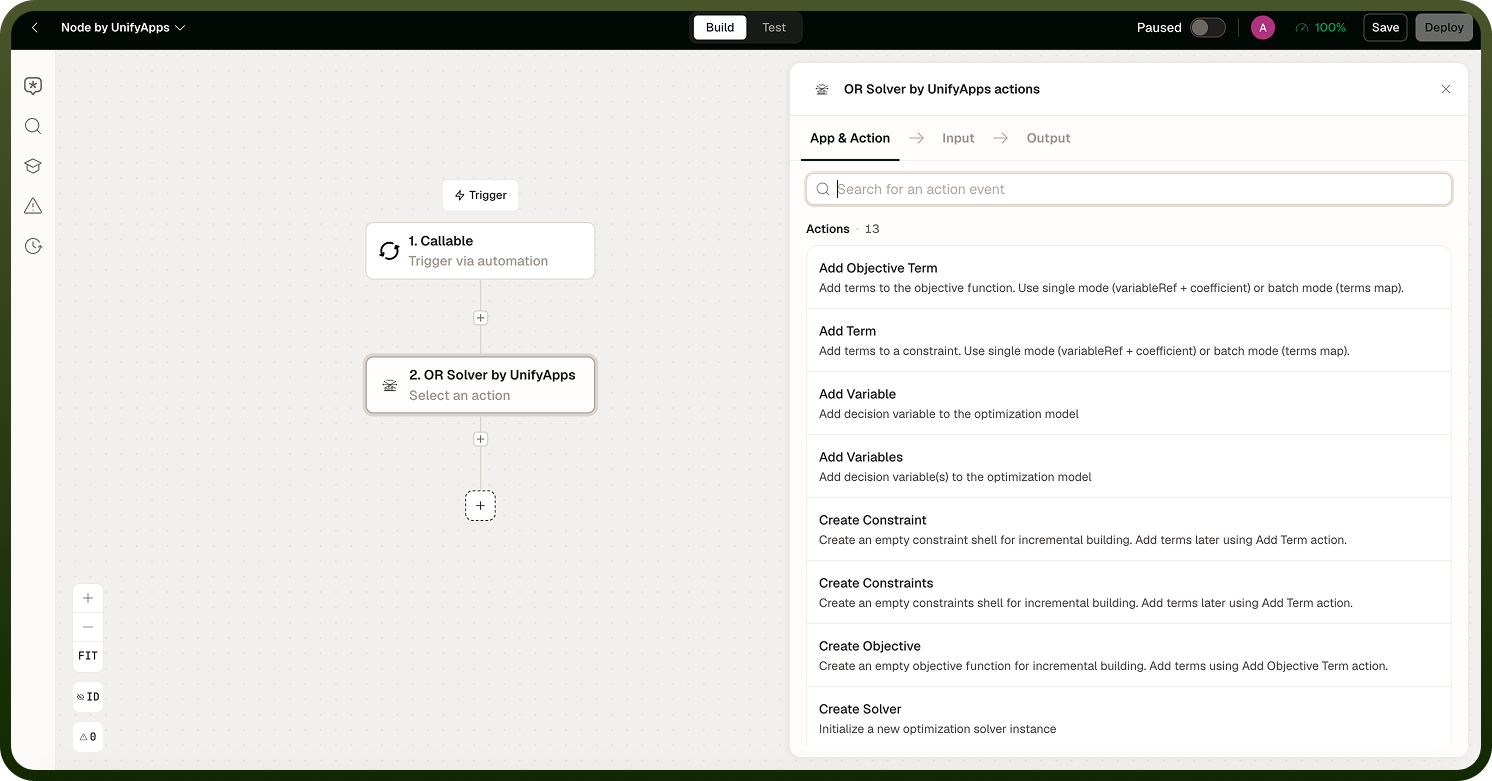Click the user avatar A
This screenshot has height=781, width=1492.
pyautogui.click(x=1263, y=28)
